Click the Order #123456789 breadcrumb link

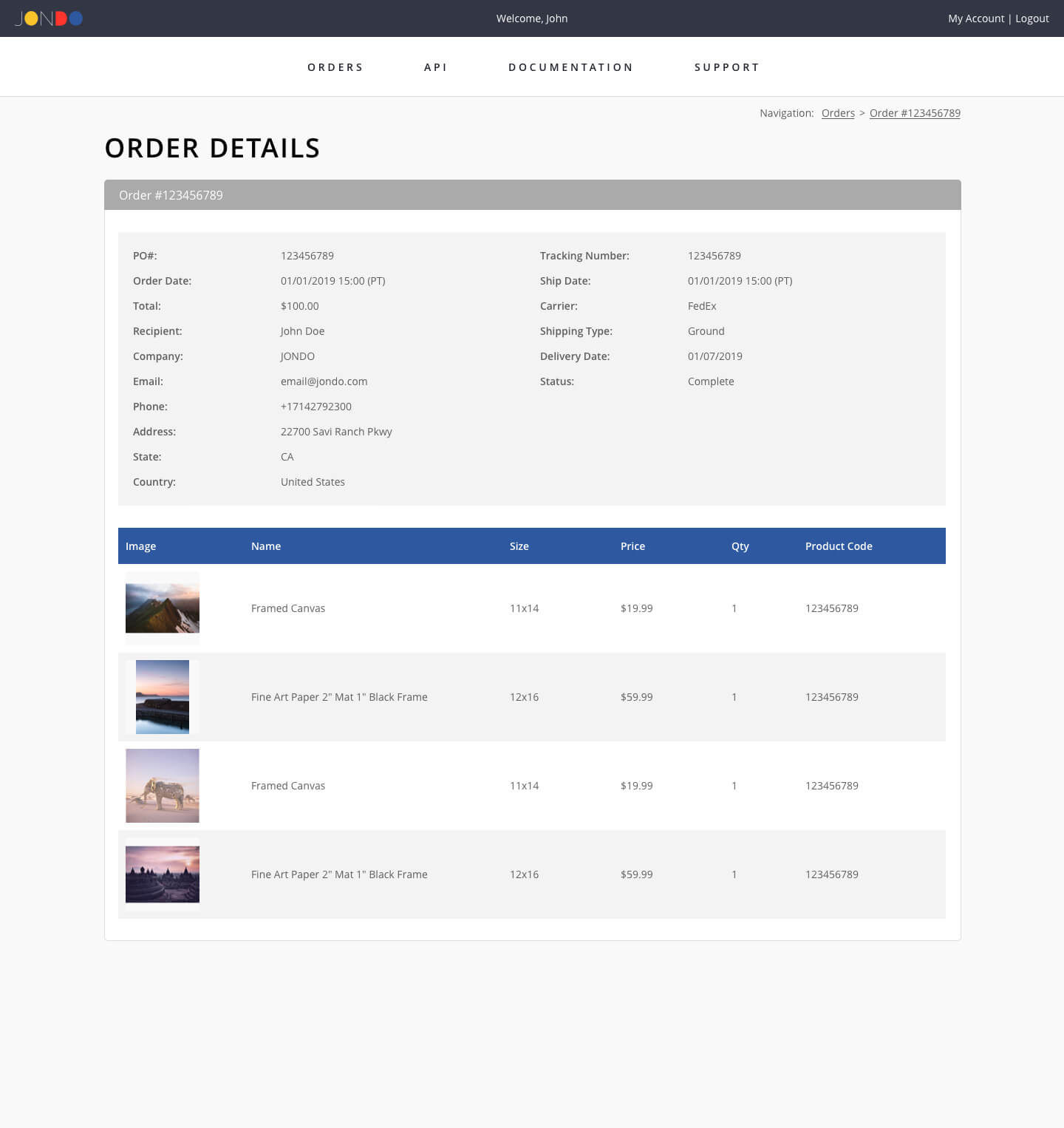click(915, 113)
